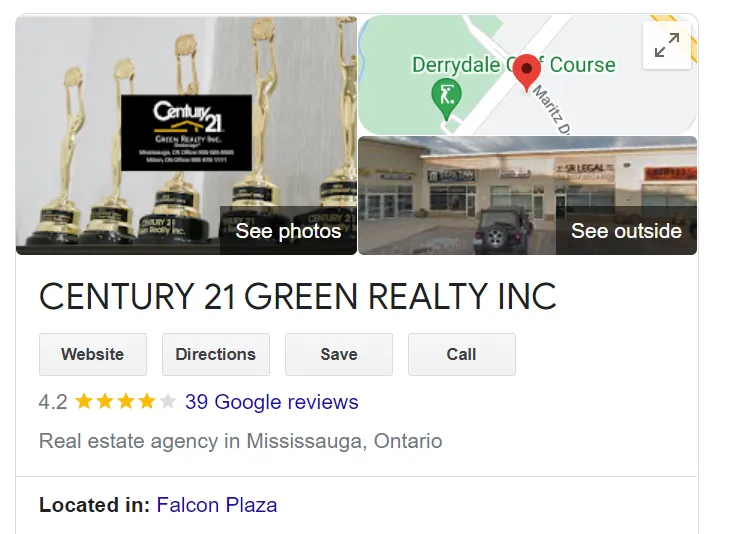Call Century 21 Green Realty
The height and width of the screenshot is (534, 732).
click(x=462, y=354)
